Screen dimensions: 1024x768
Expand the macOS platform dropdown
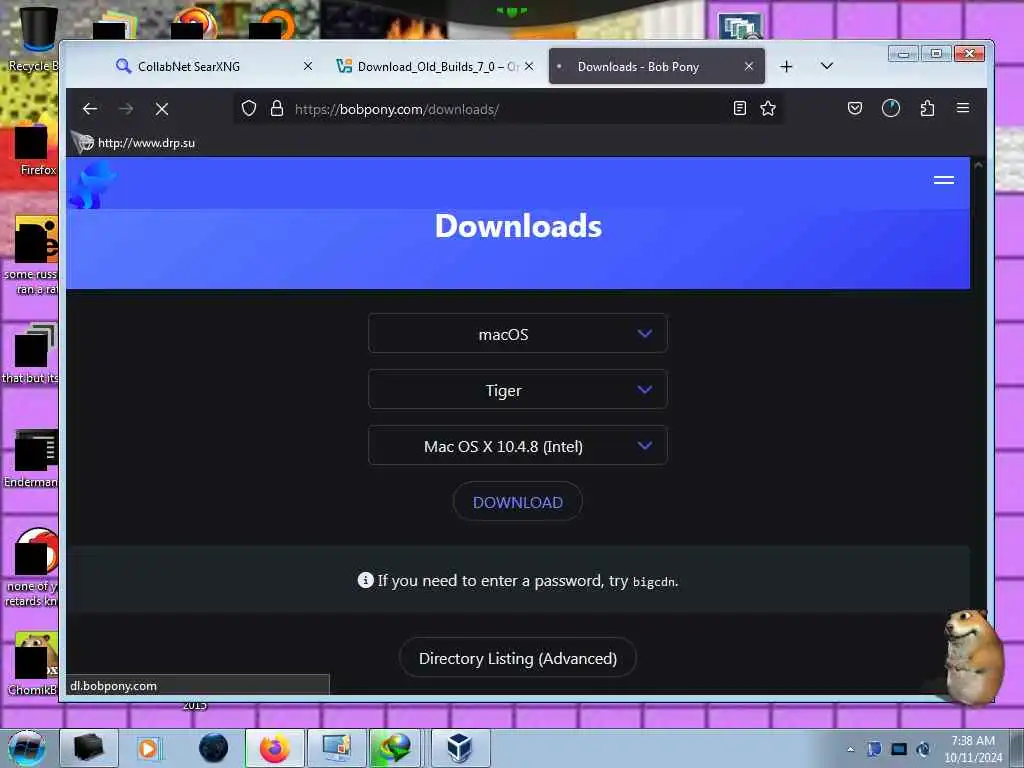pyautogui.click(x=517, y=334)
